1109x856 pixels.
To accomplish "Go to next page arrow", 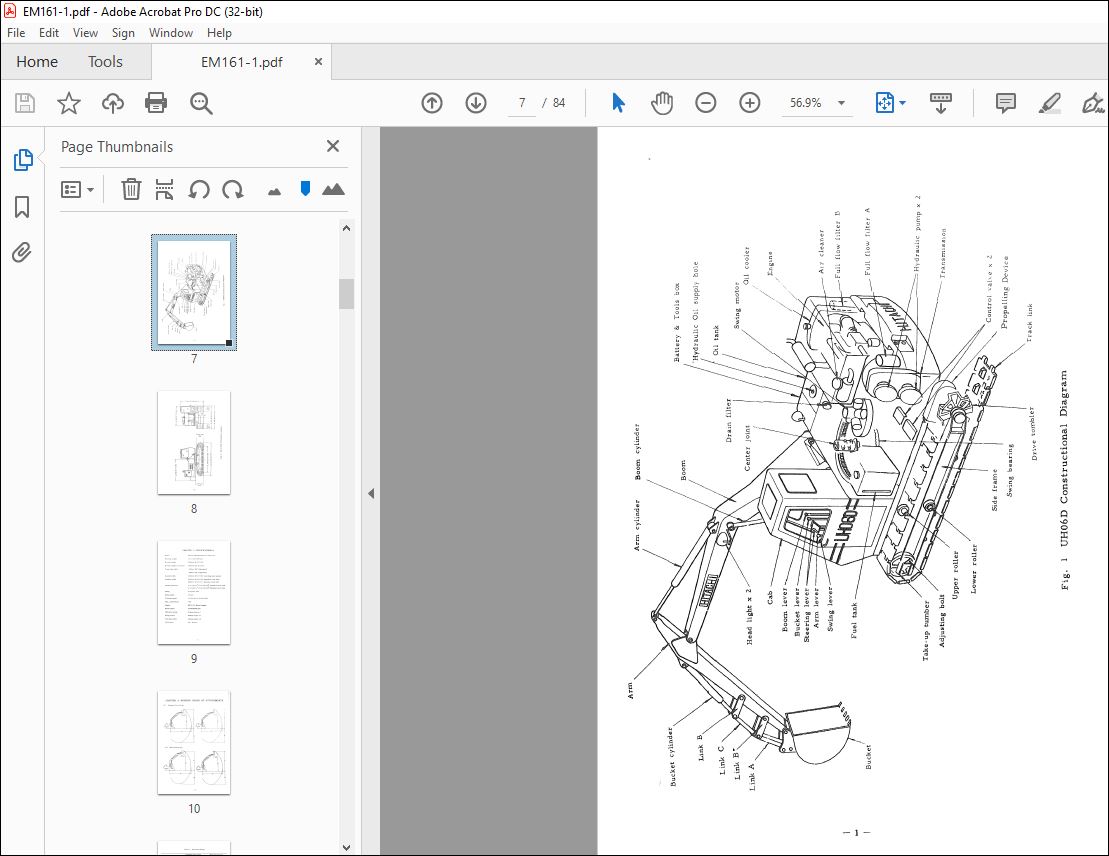I will click(x=476, y=103).
